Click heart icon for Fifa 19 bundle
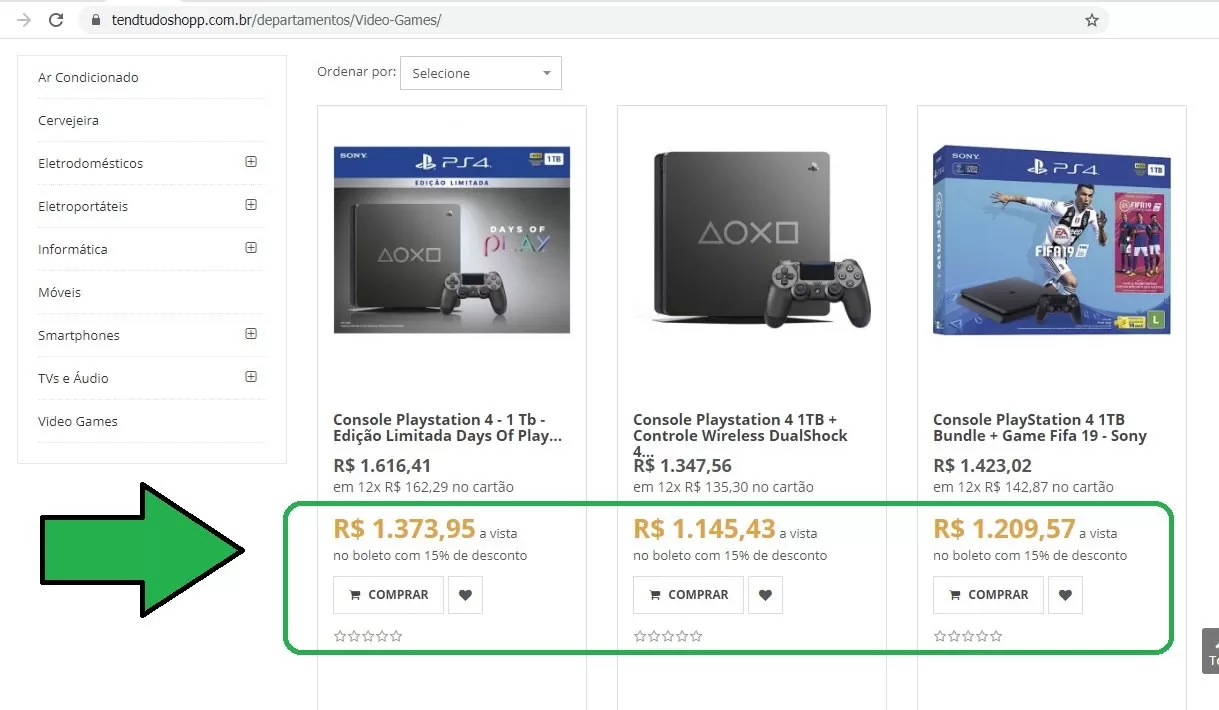1219x710 pixels. pos(1065,595)
